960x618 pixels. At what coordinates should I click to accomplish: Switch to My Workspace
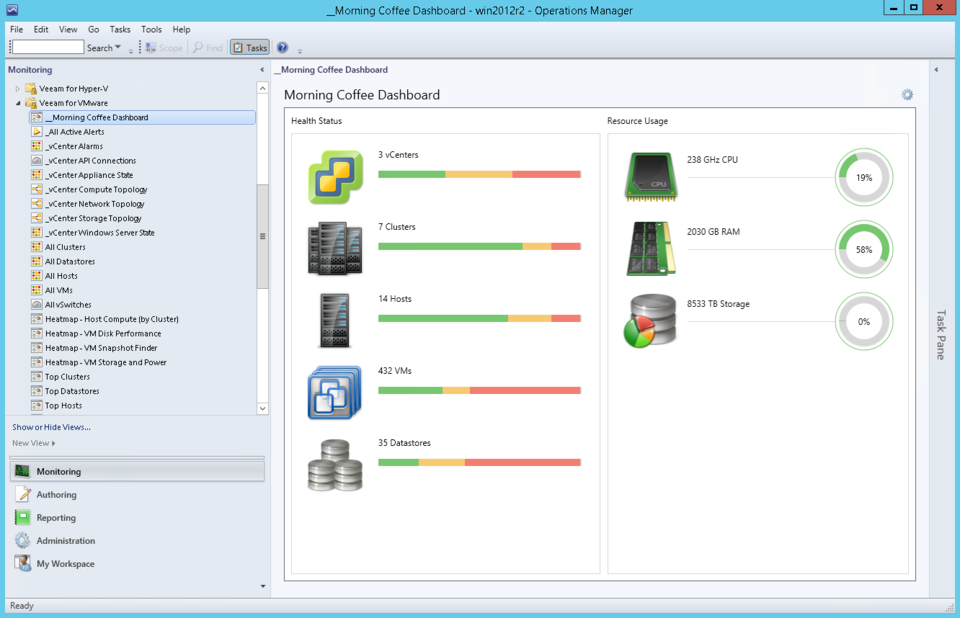pos(137,563)
